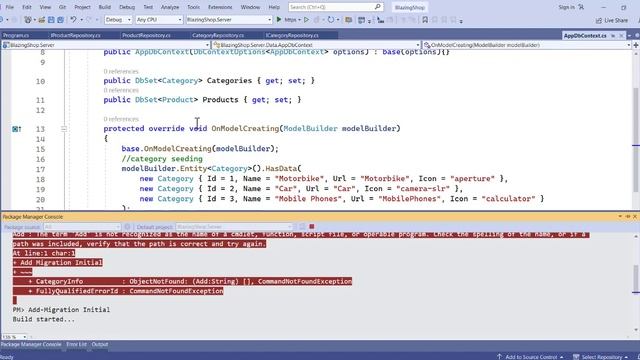Switch to the Program.cs tab
The height and width of the screenshot is (360, 640).
point(16,36)
